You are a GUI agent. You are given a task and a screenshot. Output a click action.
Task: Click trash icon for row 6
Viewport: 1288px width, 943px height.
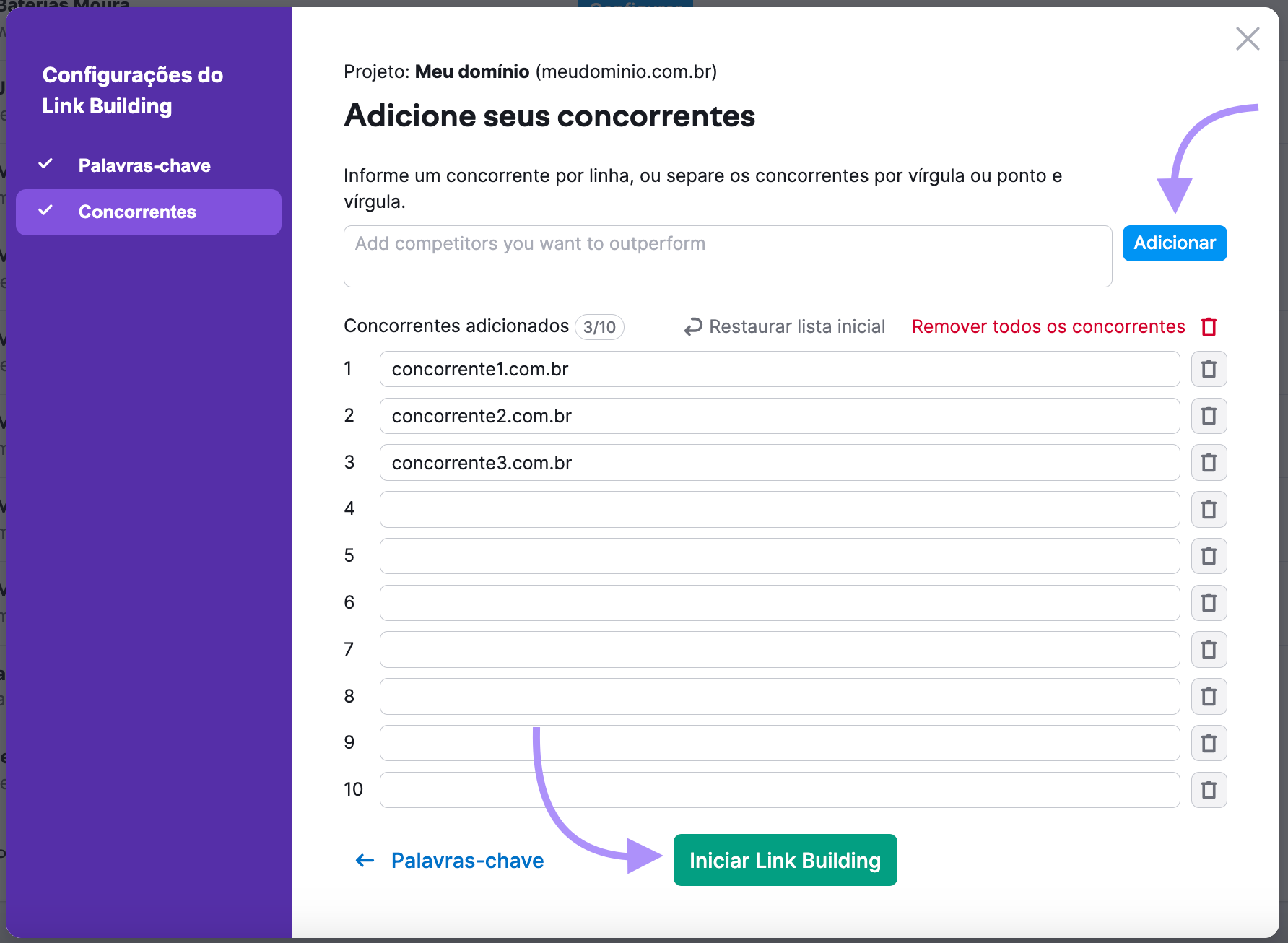coord(1209,603)
